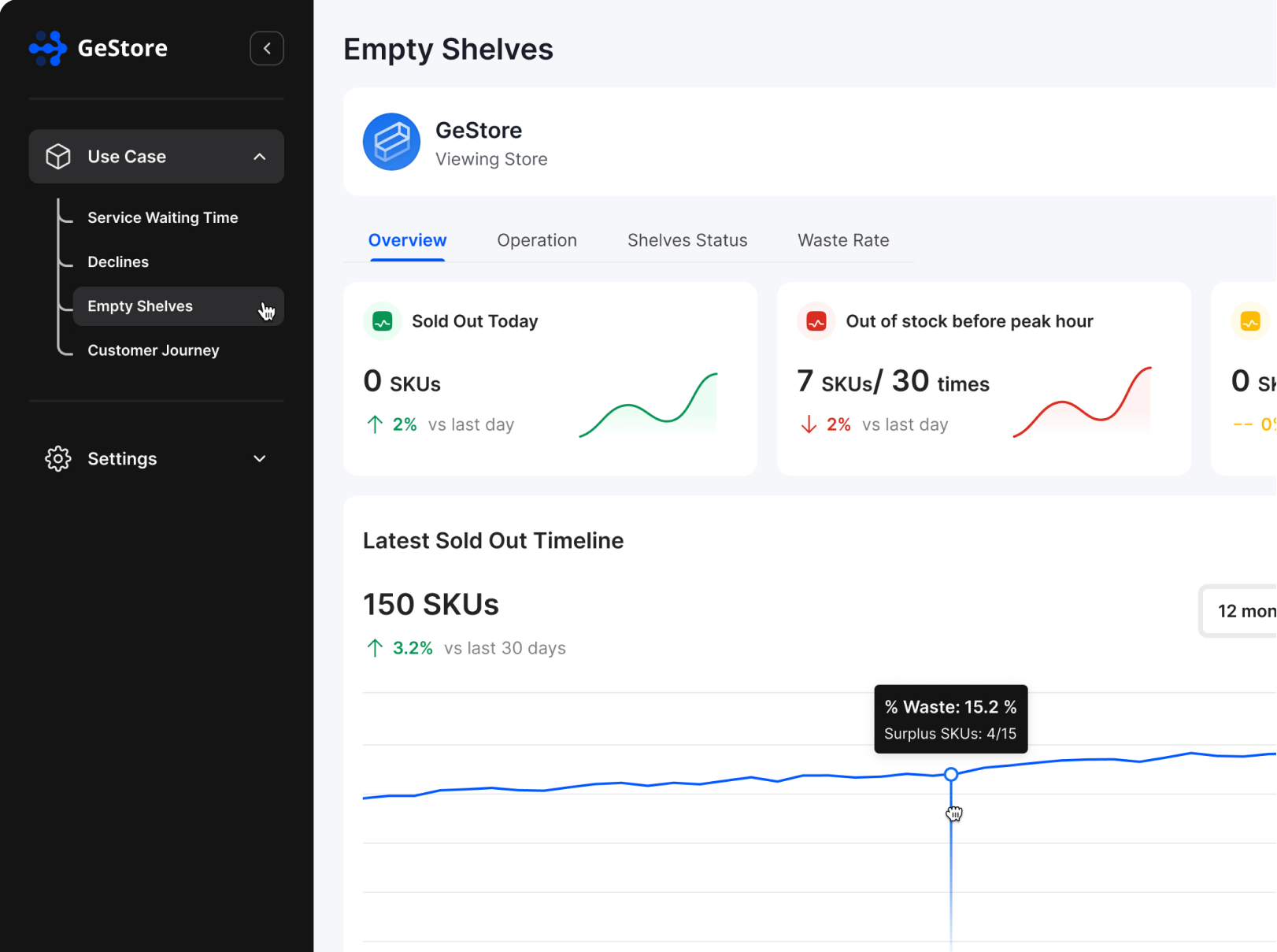Open the Shelves Status tab
Viewport: 1277px width, 952px height.
tap(687, 240)
